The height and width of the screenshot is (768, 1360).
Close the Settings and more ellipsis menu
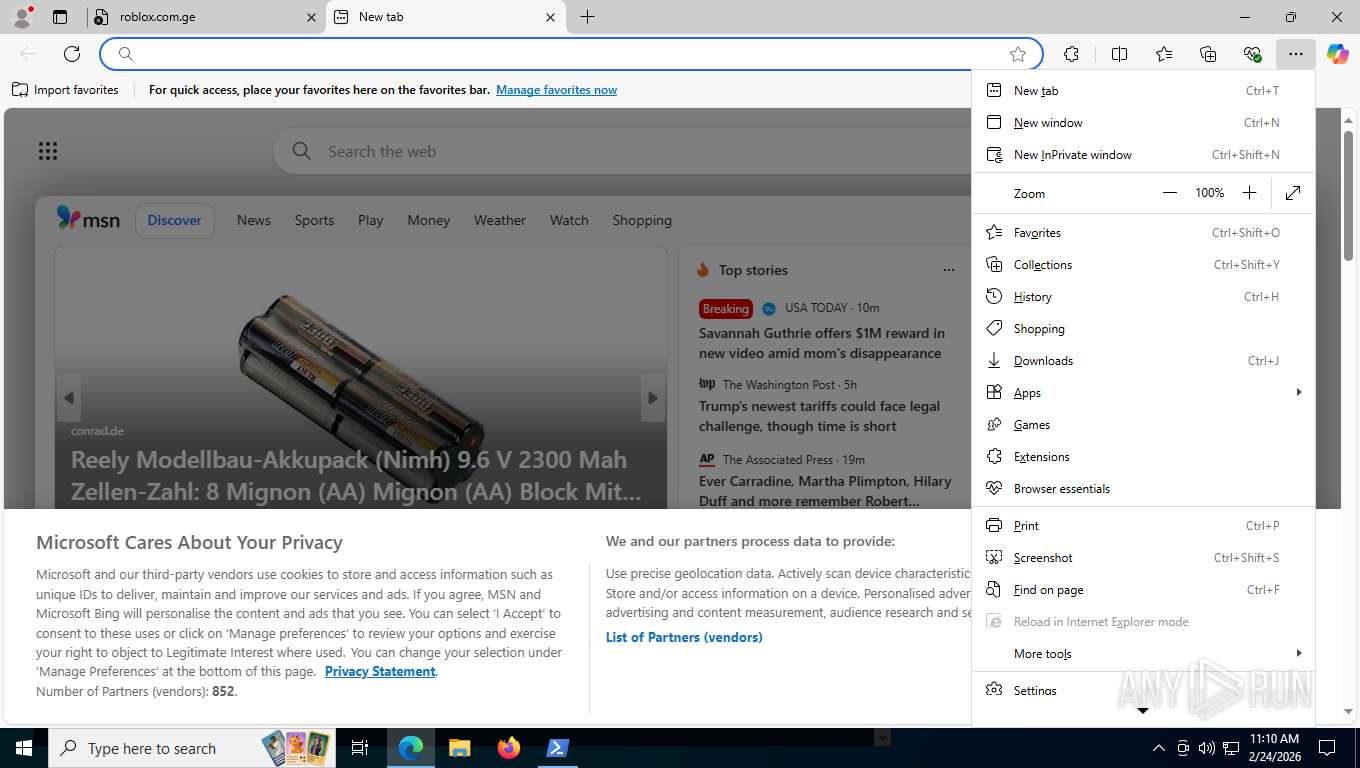pyautogui.click(x=1296, y=54)
